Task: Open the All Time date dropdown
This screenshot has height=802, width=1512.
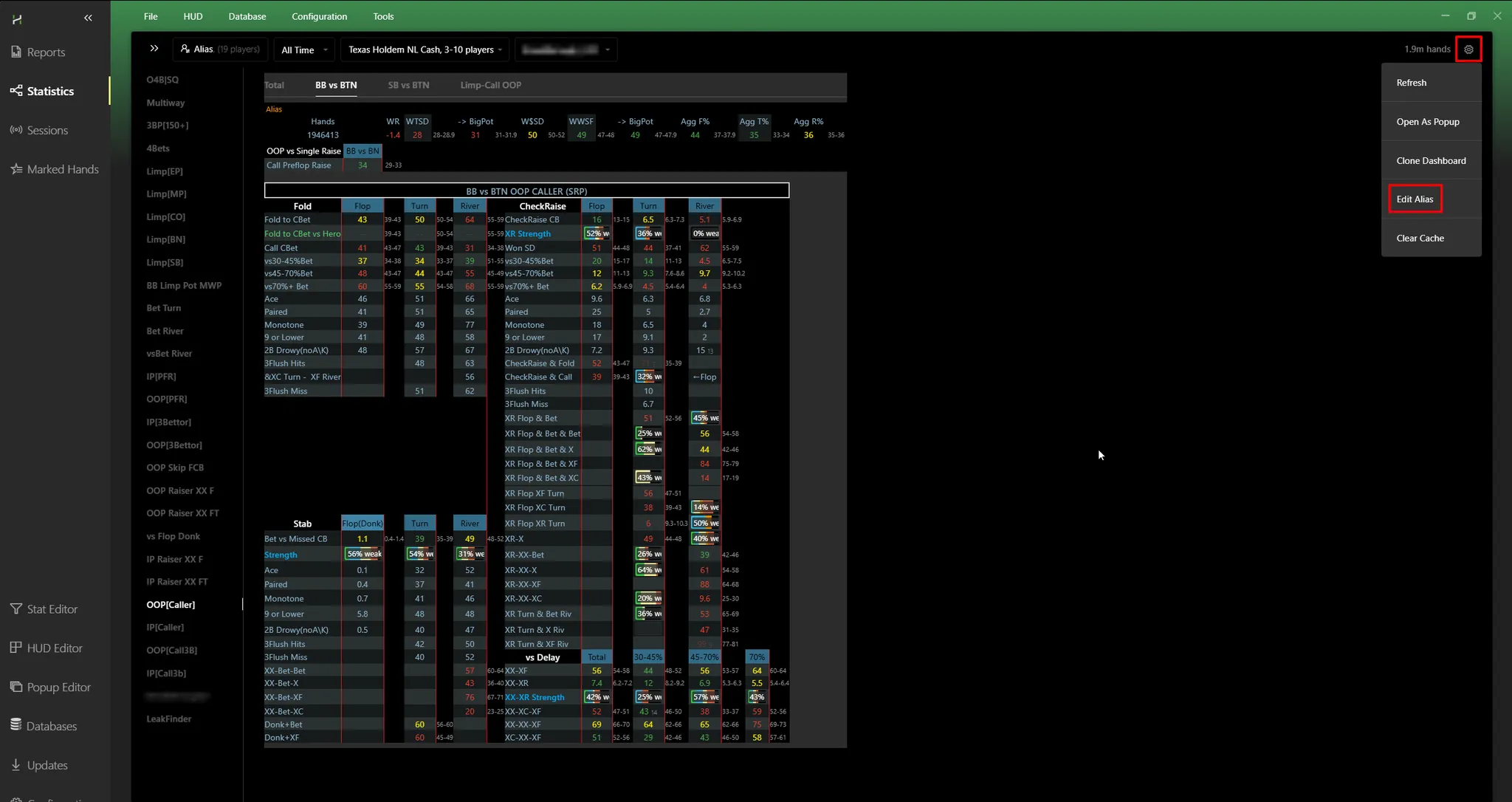Action: (303, 50)
